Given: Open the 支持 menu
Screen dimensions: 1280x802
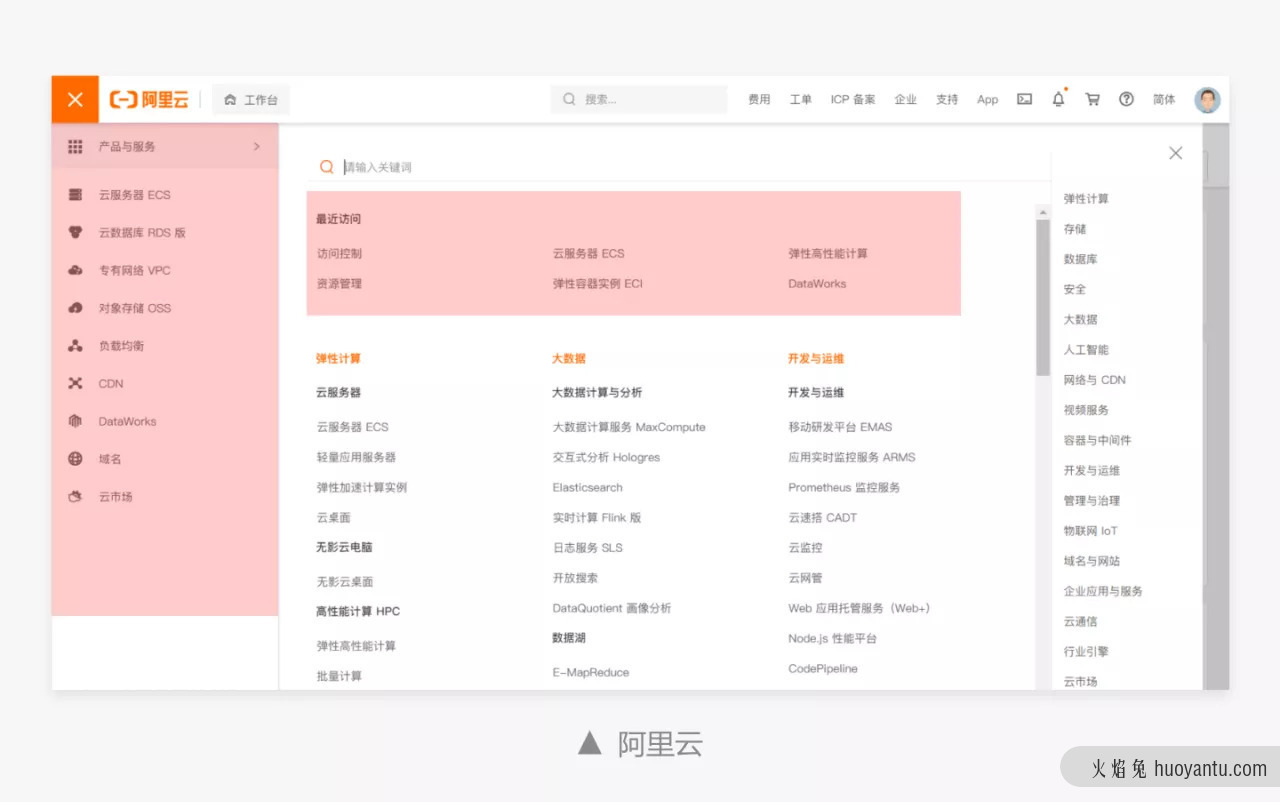Looking at the screenshot, I should [x=947, y=100].
